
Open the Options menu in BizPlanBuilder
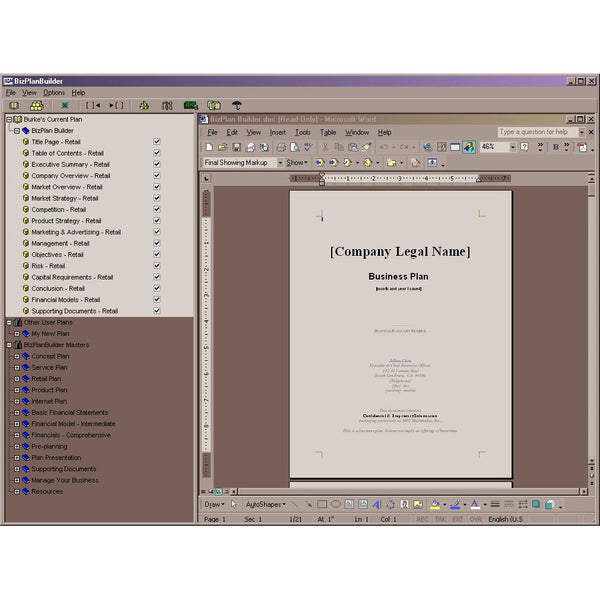click(54, 93)
